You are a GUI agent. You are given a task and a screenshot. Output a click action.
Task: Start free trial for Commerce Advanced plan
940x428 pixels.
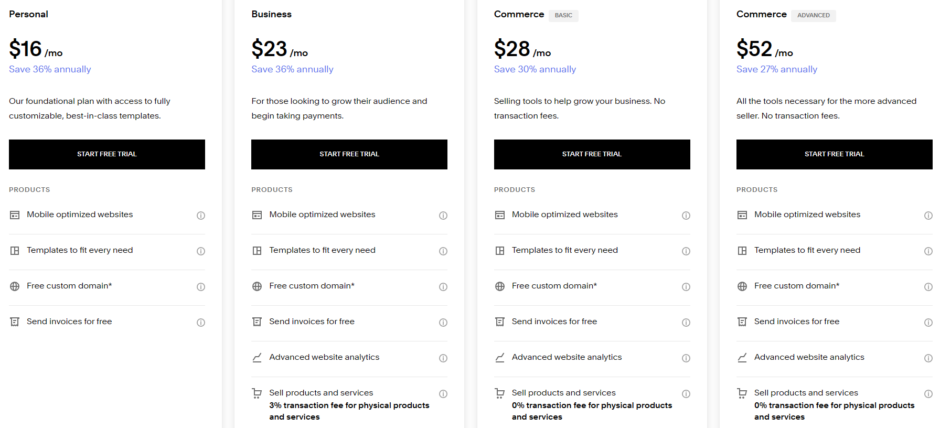[x=834, y=154]
